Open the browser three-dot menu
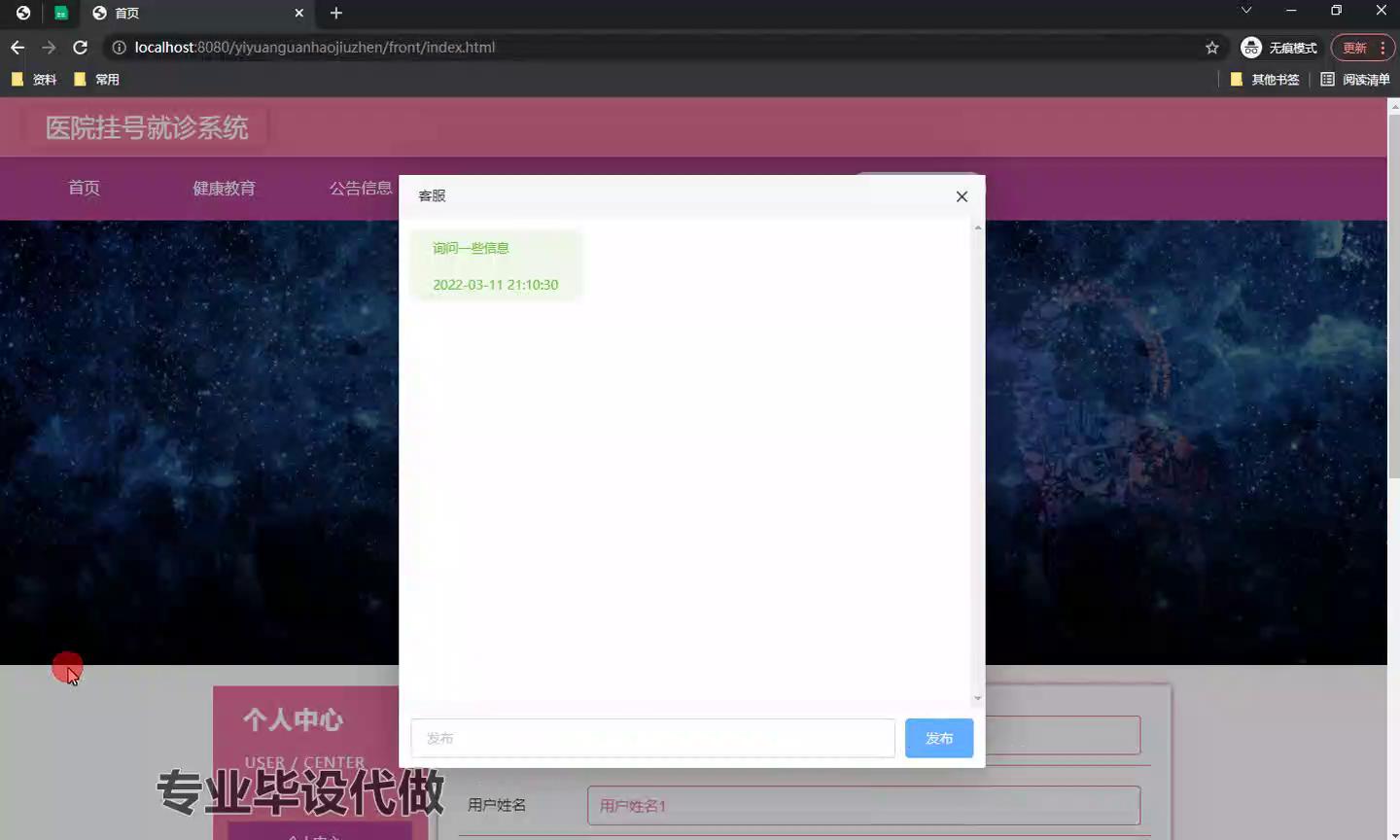The width and height of the screenshot is (1400, 840). (1382, 48)
